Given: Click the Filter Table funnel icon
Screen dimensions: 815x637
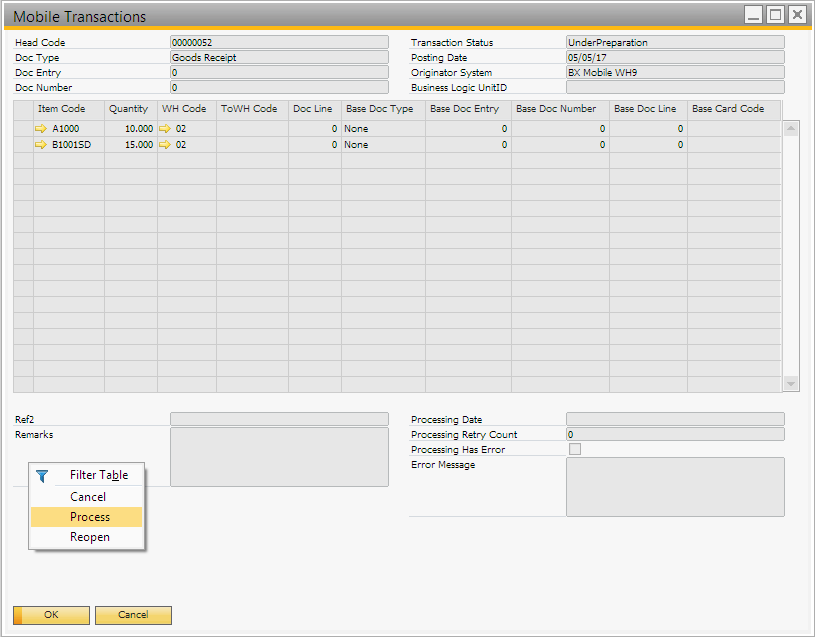Looking at the screenshot, I should tap(42, 476).
